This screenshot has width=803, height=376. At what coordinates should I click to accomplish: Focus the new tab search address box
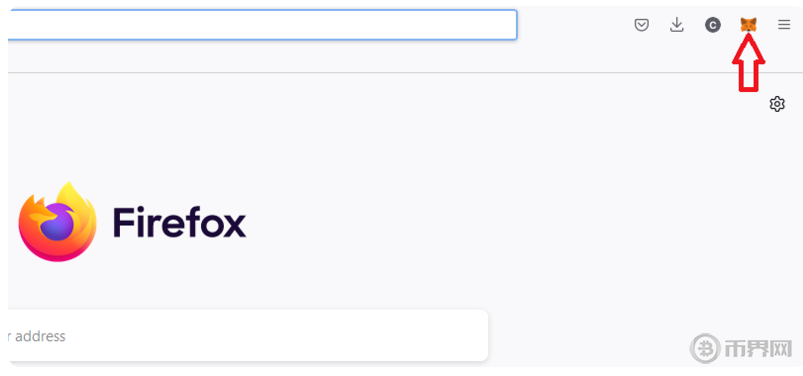[248, 336]
